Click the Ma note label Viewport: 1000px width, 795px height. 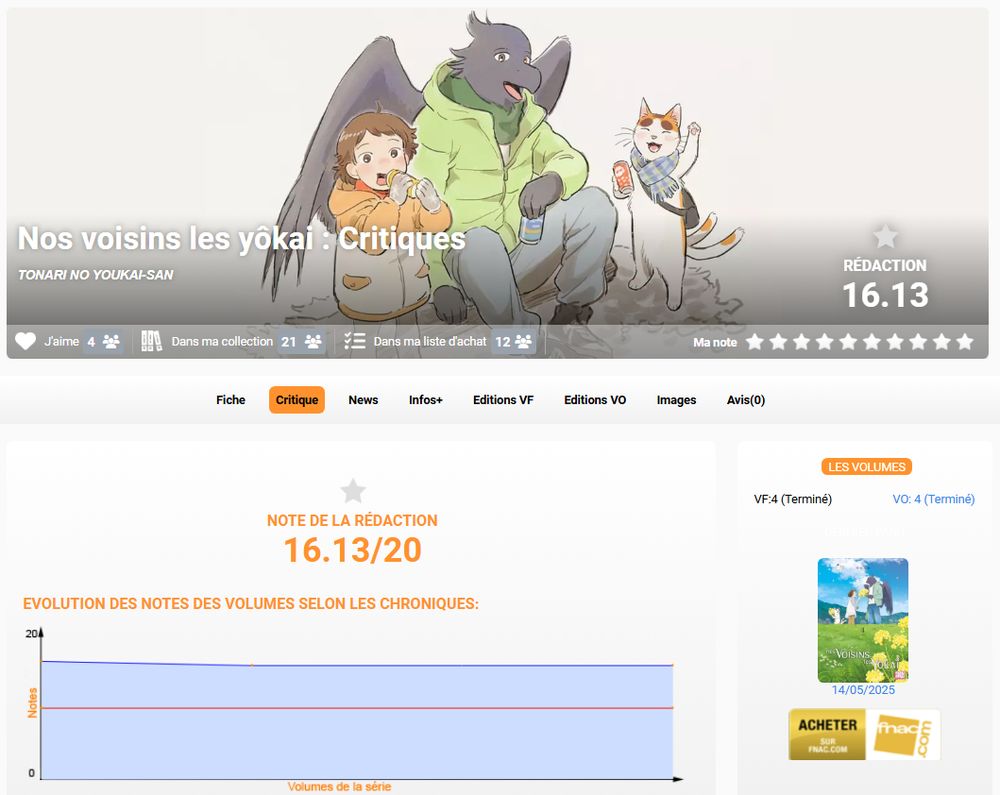715,342
